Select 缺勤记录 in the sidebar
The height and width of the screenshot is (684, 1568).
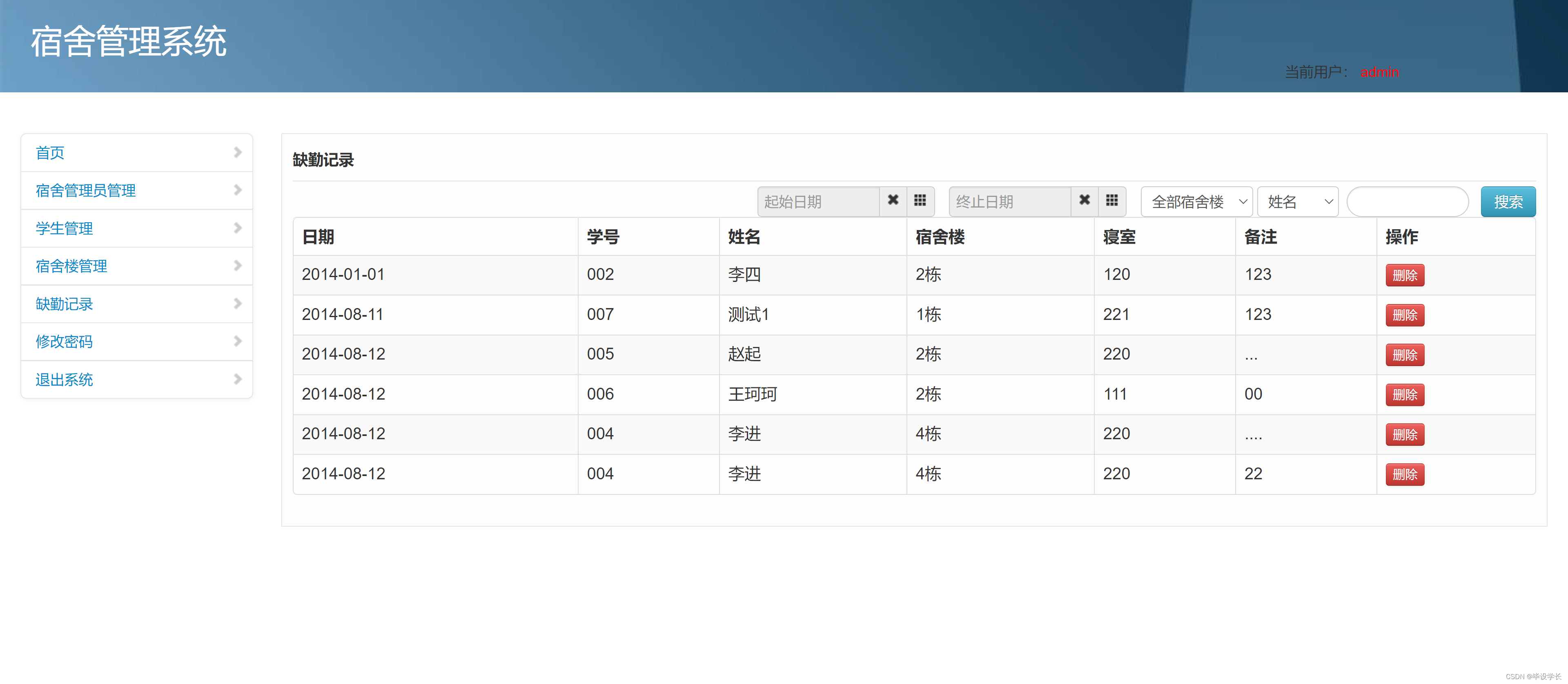pos(64,304)
